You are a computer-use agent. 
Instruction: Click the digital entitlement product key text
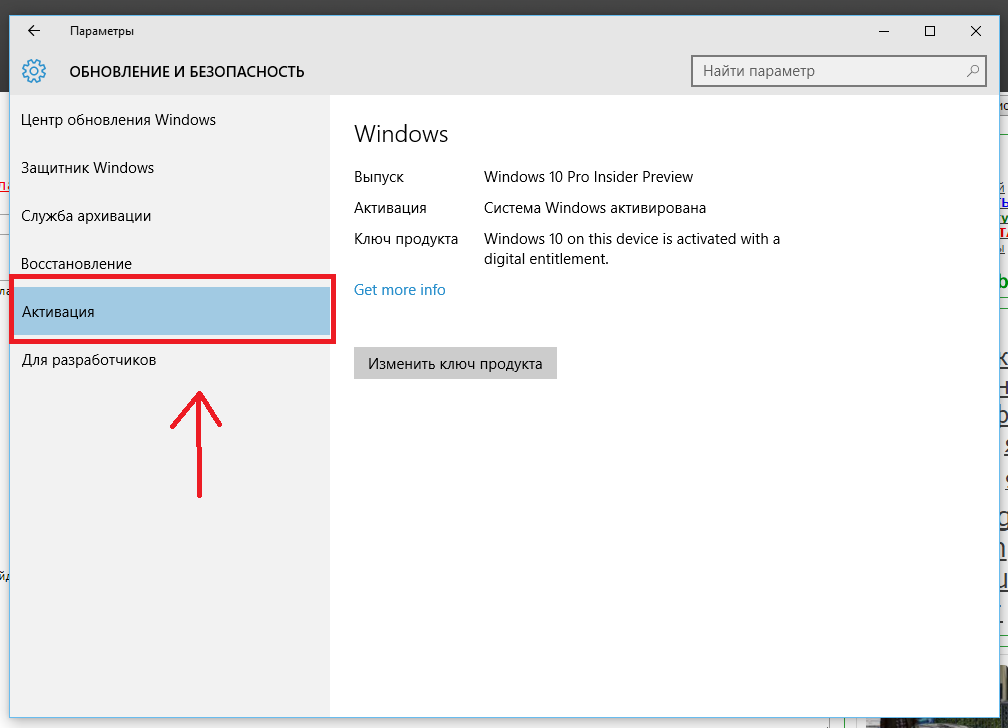point(631,249)
